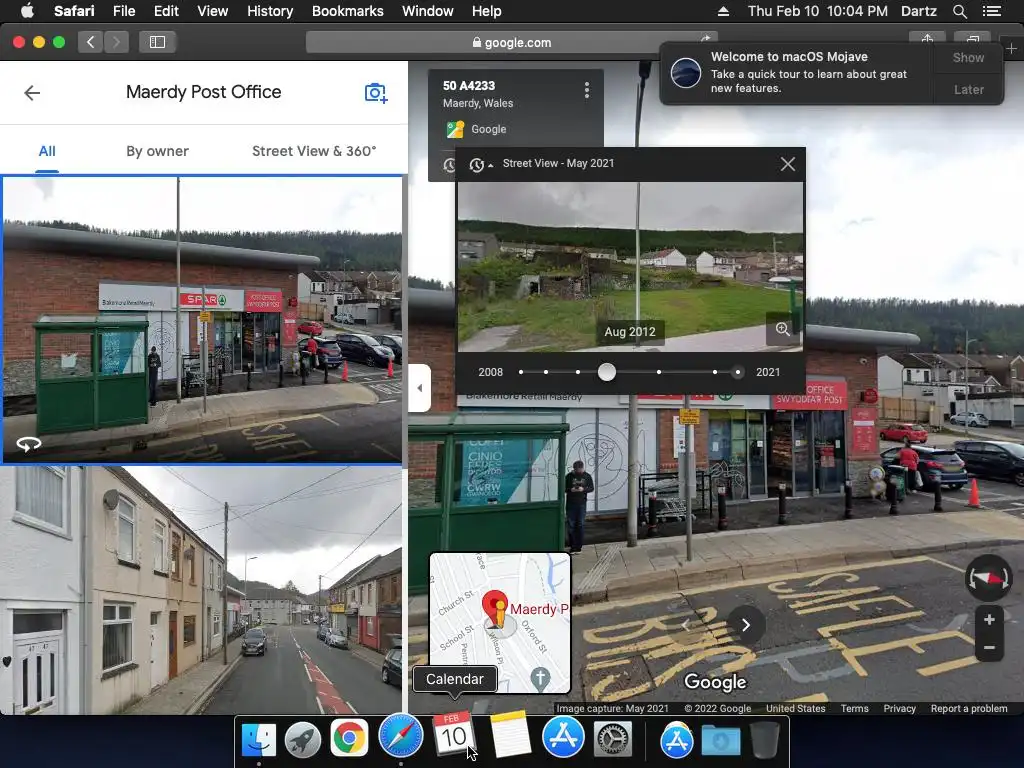
Task: Open System Preferences from the Dock
Action: click(613, 739)
